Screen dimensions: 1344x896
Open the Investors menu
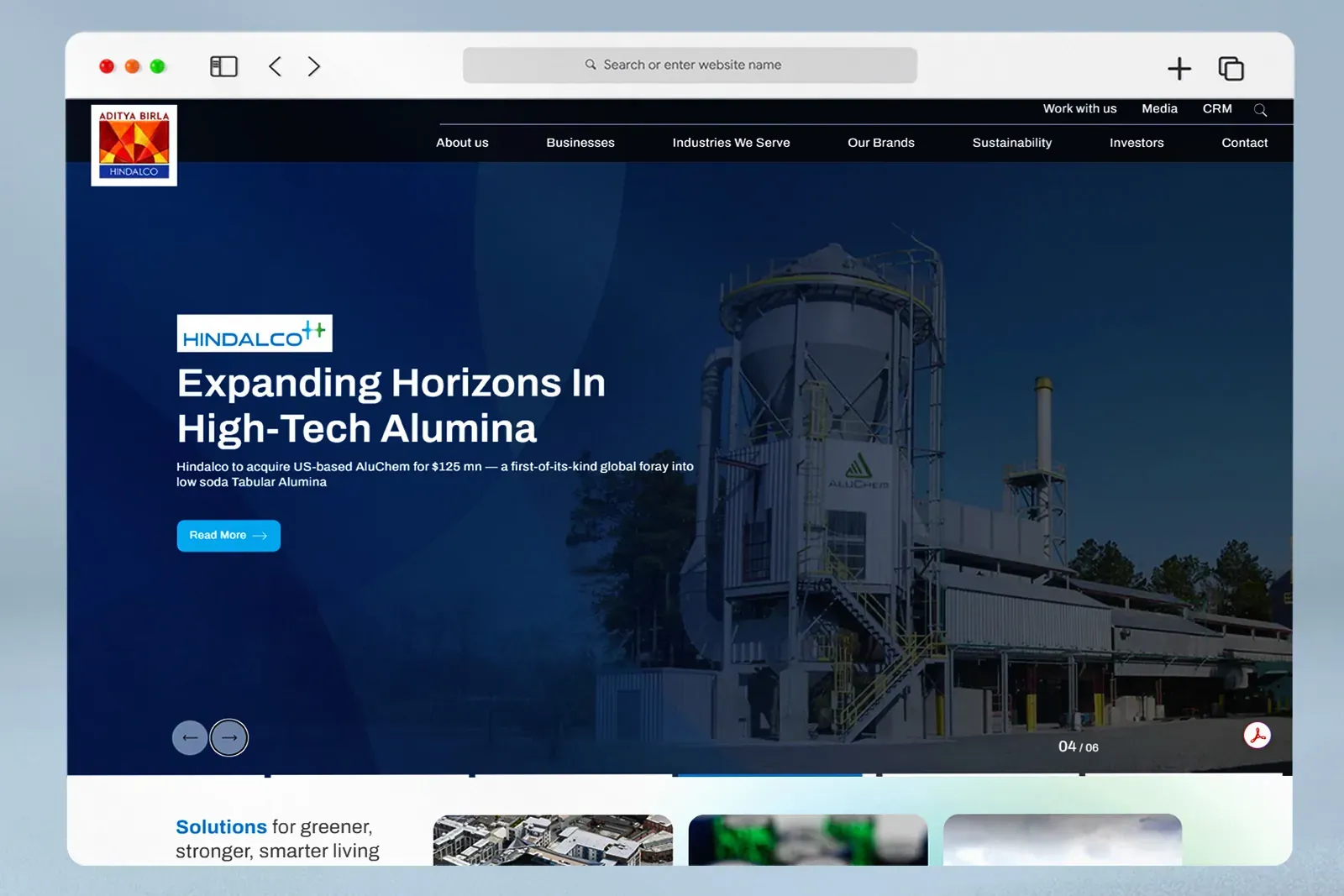[x=1137, y=143]
